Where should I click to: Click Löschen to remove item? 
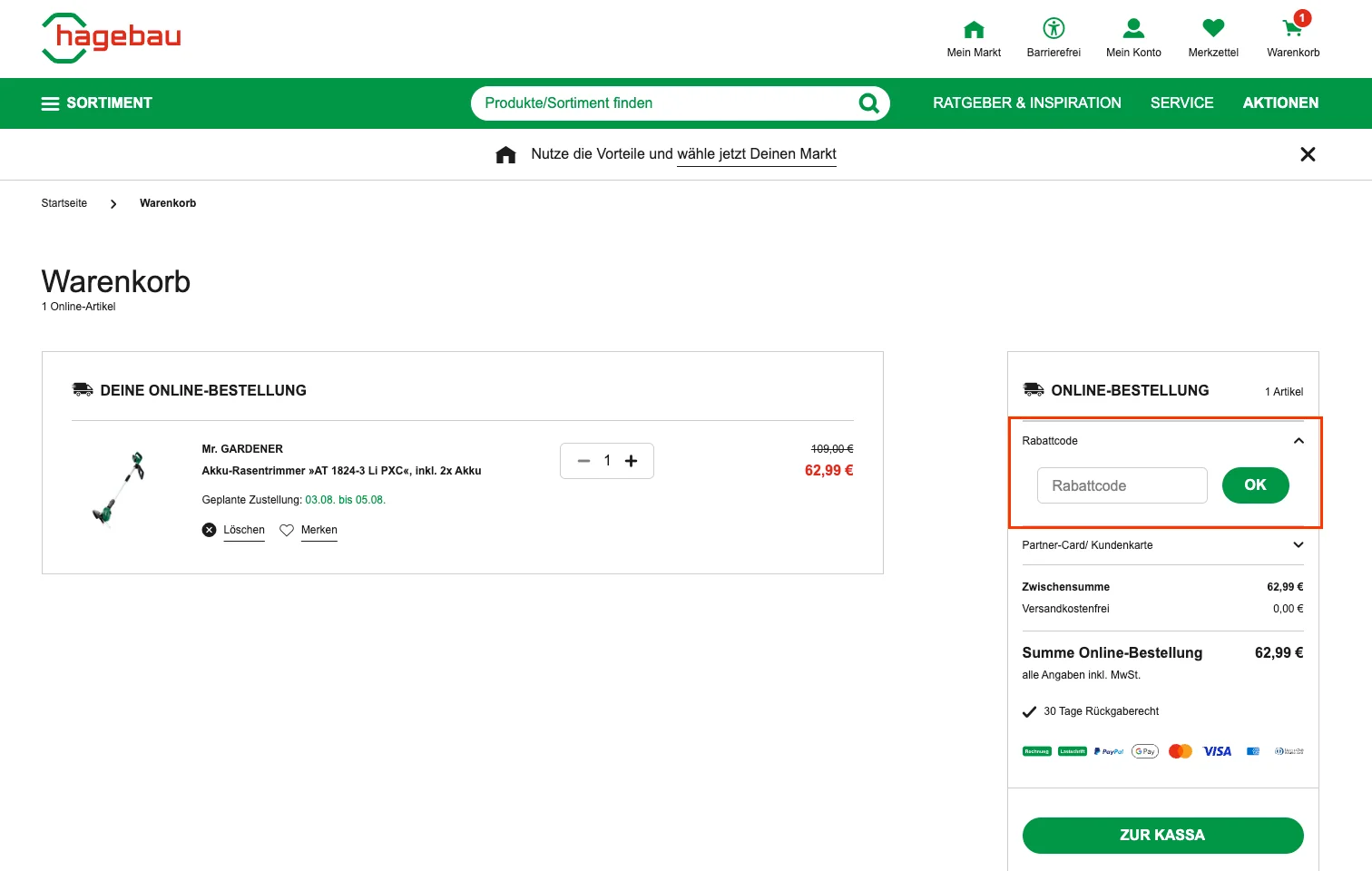[x=234, y=530]
